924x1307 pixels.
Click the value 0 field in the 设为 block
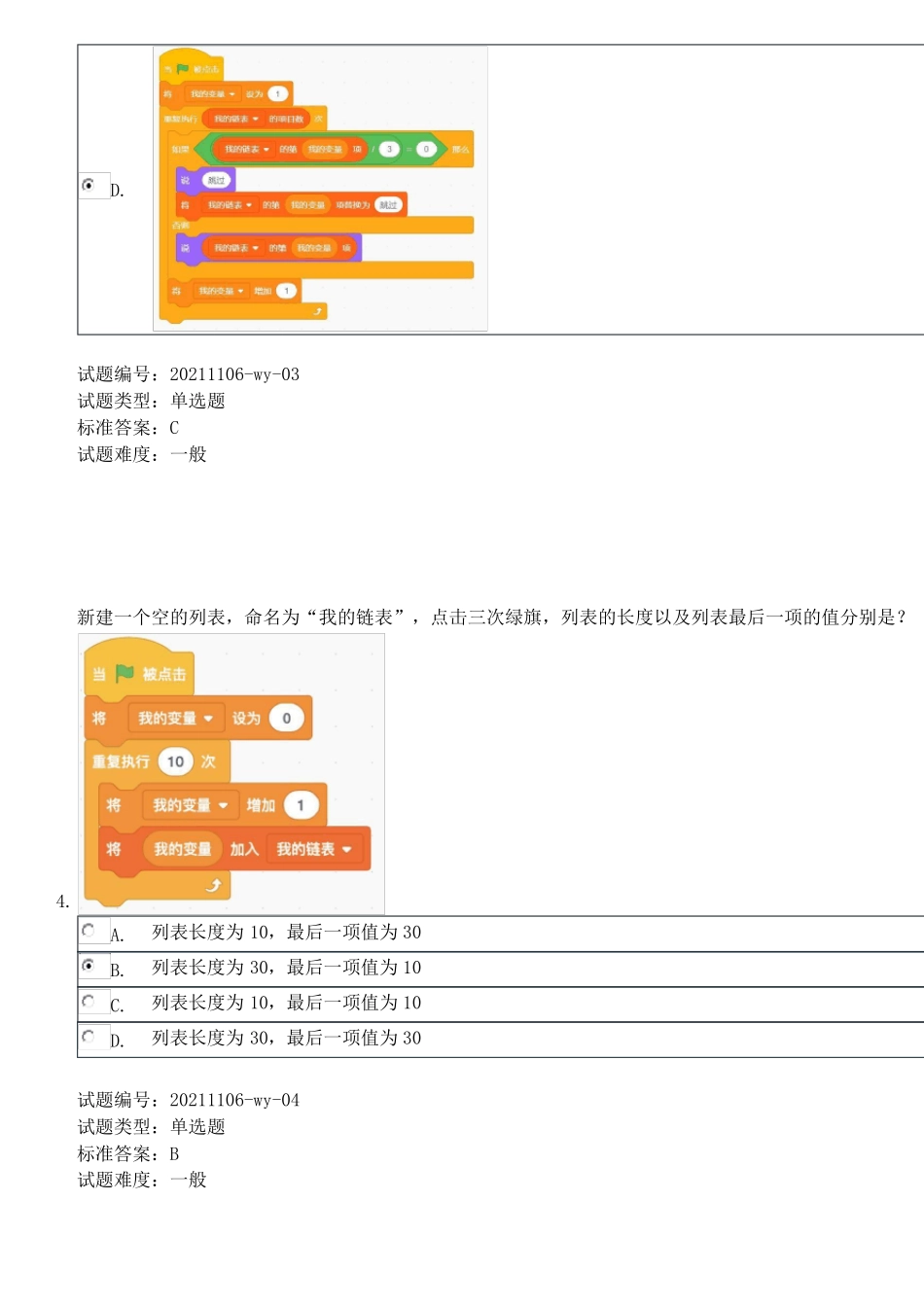pos(287,718)
